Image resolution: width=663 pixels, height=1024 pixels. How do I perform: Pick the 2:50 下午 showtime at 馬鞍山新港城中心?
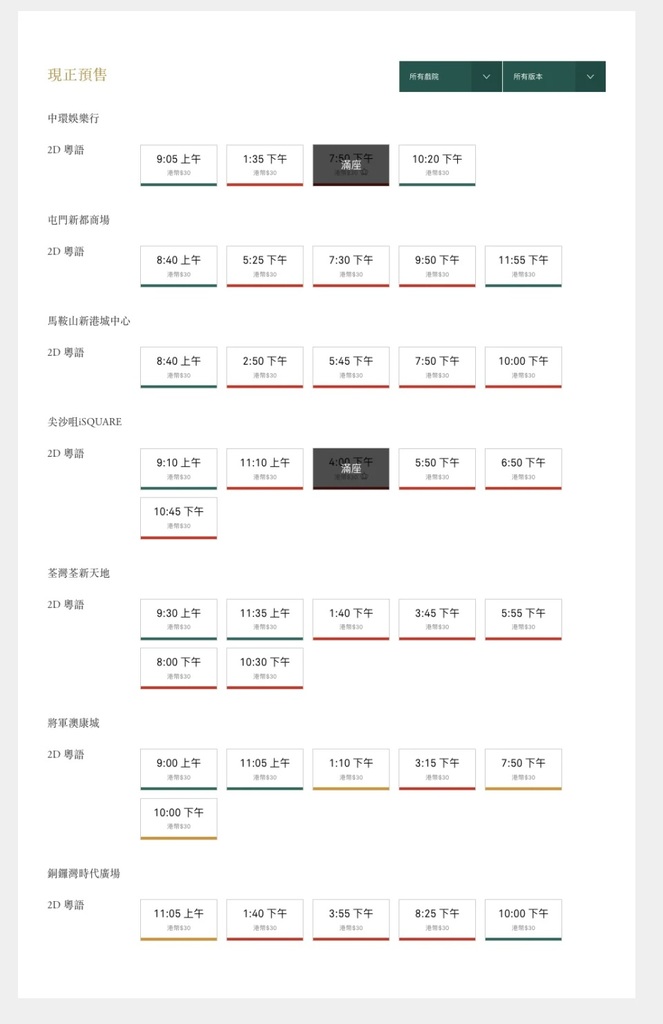(264, 366)
